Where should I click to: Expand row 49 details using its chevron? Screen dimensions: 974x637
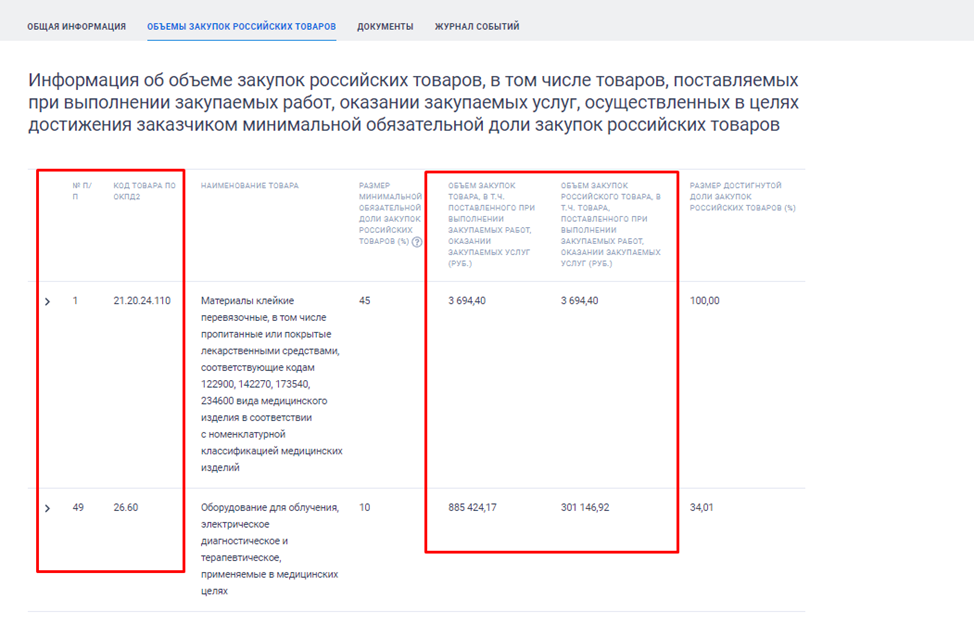pos(47,508)
